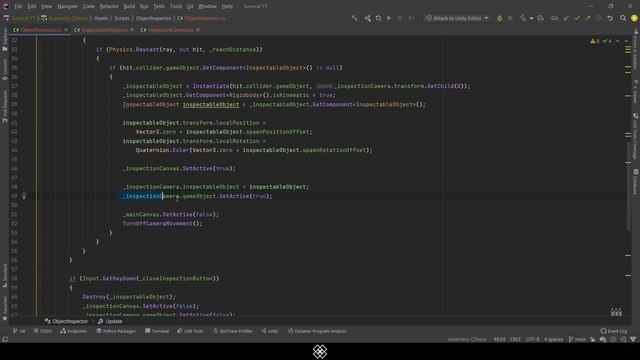Open the Event Log

click(614, 331)
